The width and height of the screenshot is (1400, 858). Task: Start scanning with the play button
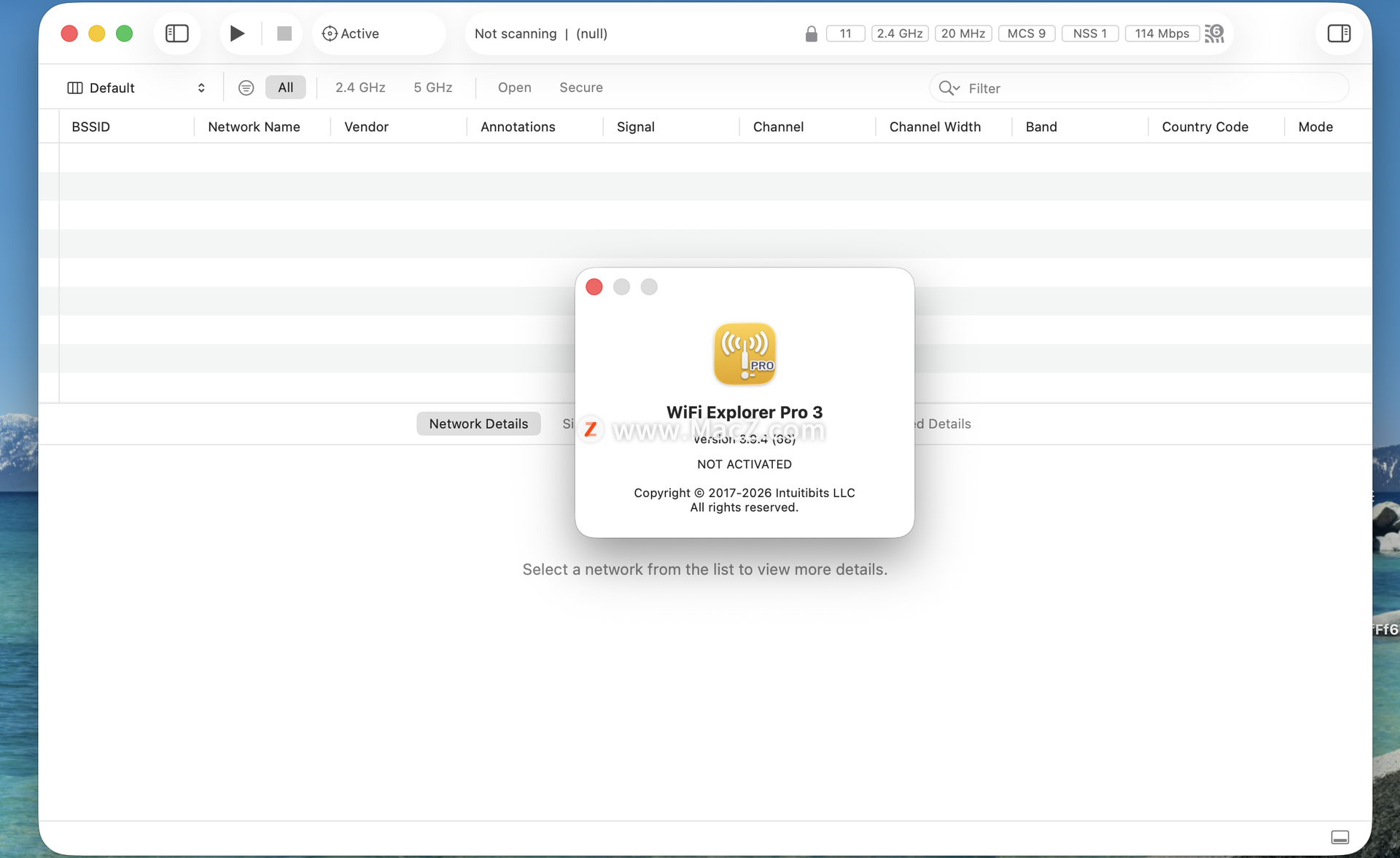tap(237, 34)
